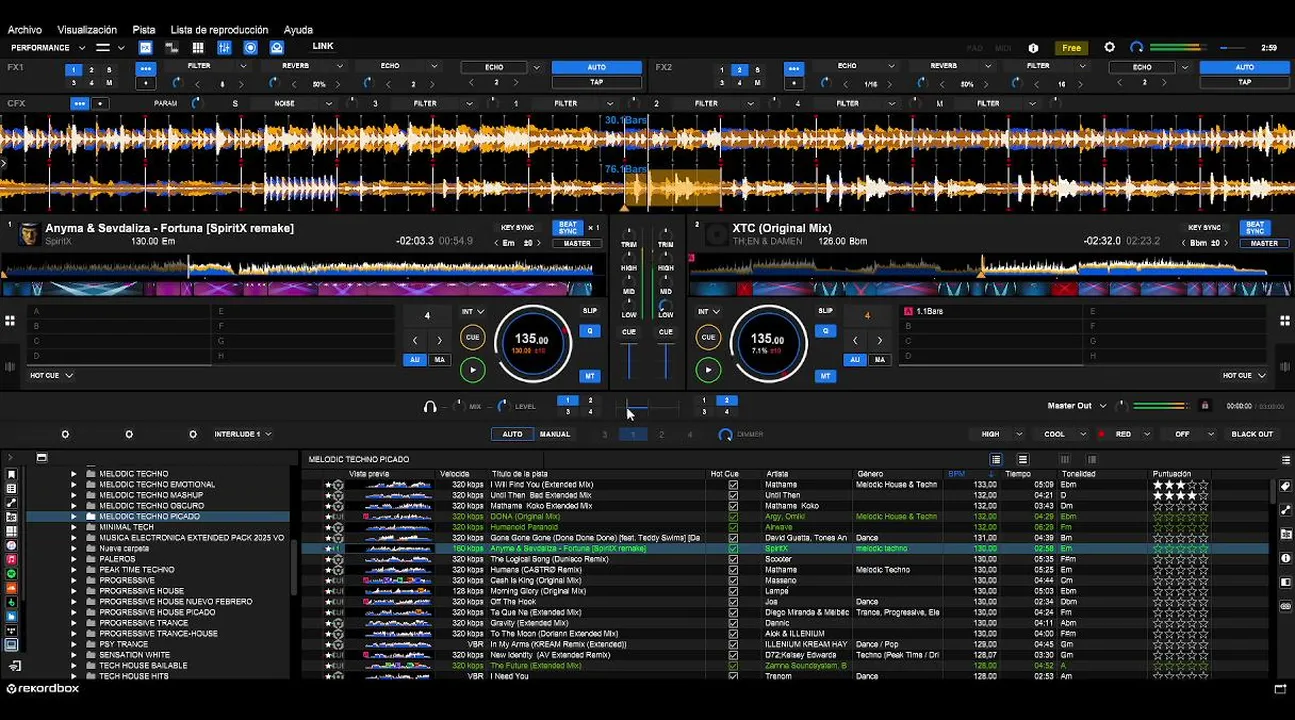Click the headphones cue icon
The width and height of the screenshot is (1295, 720).
tap(430, 406)
